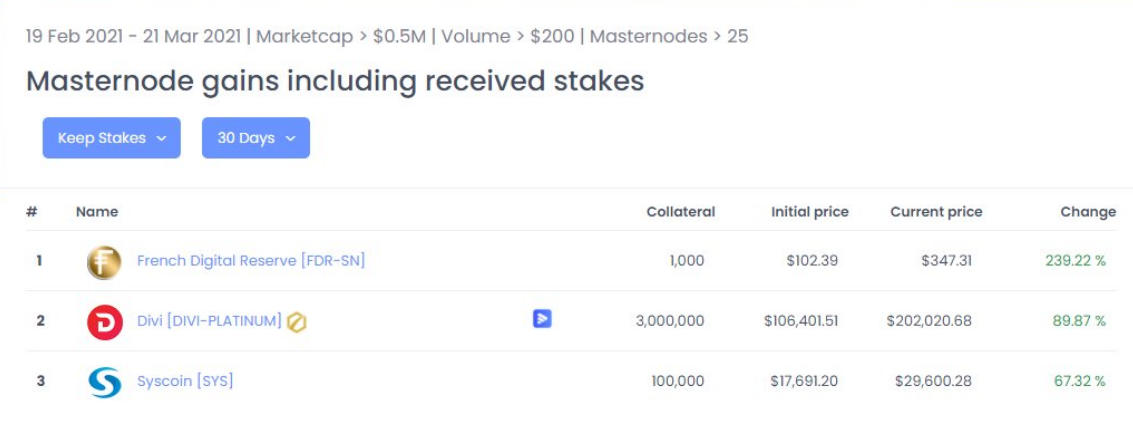Click the # rank column header
1133x421 pixels.
point(32,212)
